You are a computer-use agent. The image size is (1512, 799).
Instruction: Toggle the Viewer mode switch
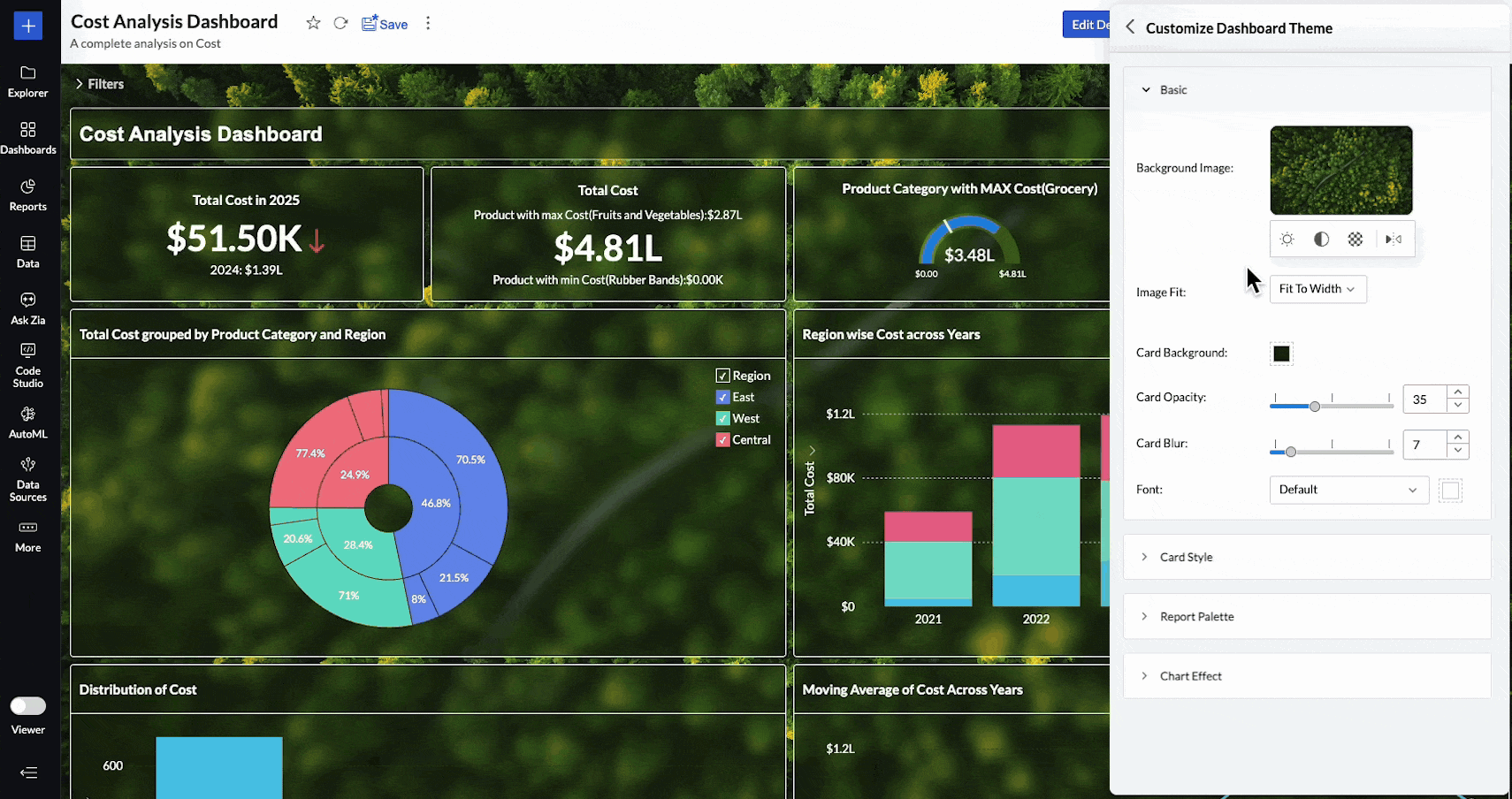28,705
